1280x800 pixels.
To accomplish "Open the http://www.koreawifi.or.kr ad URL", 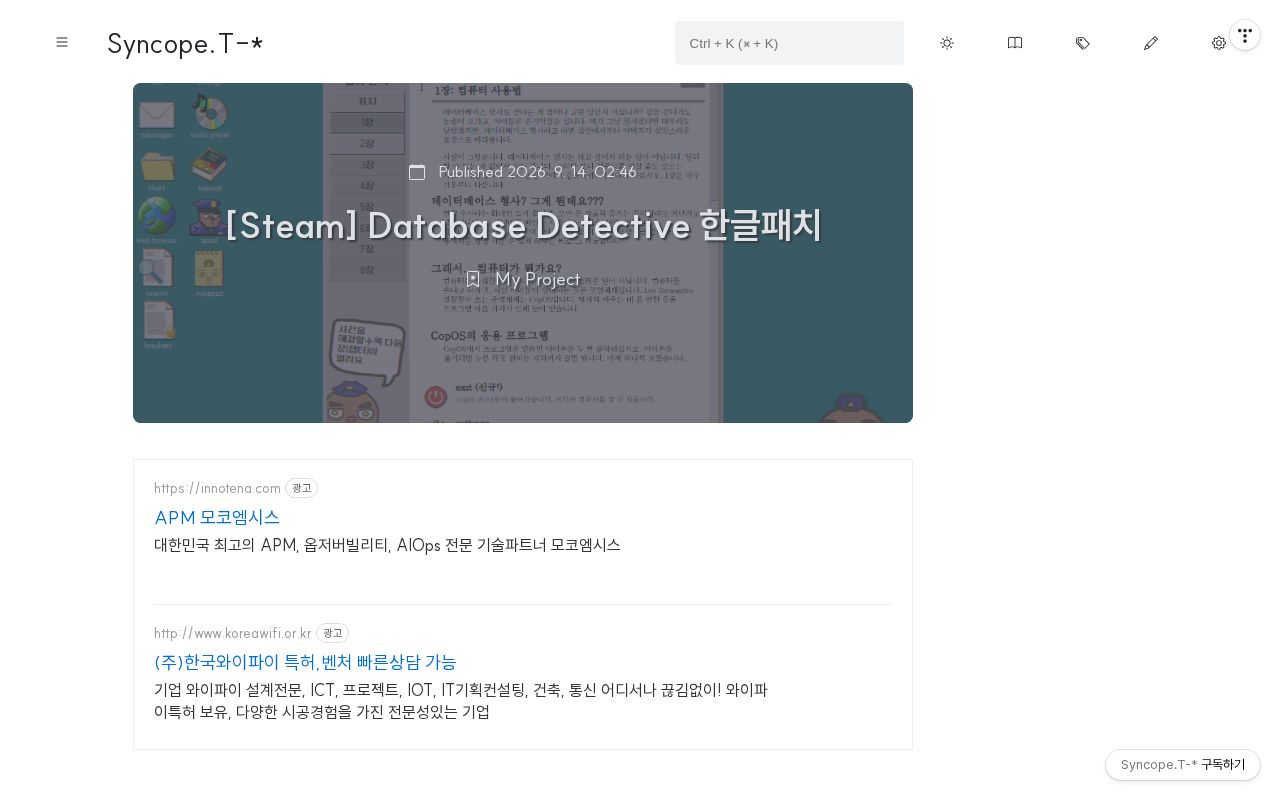I will click(x=233, y=633).
